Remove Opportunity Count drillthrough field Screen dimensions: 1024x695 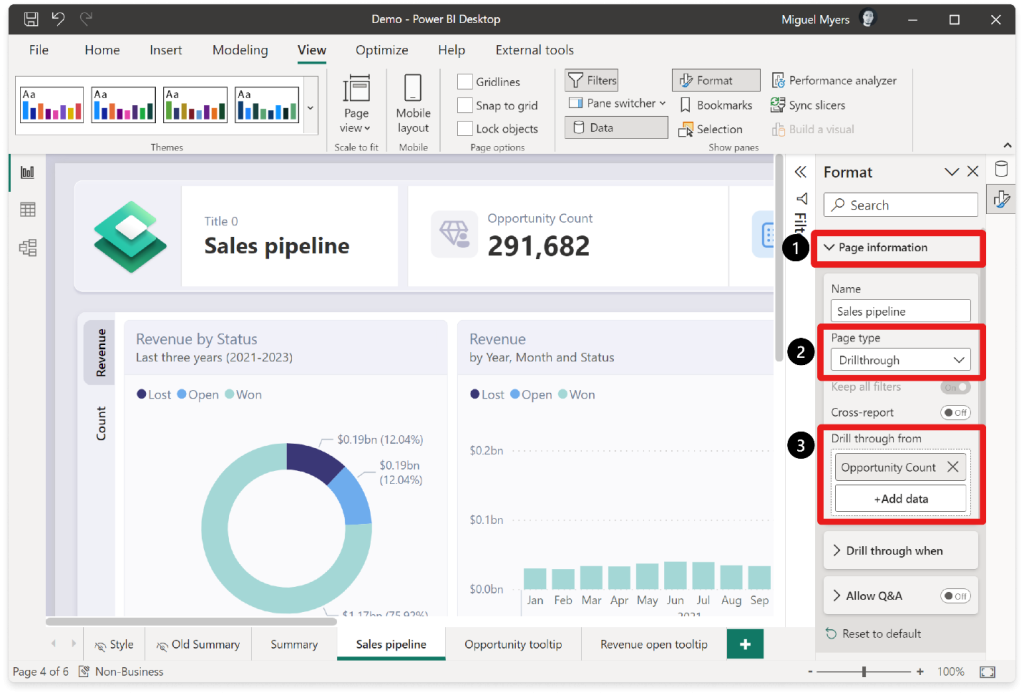click(953, 467)
